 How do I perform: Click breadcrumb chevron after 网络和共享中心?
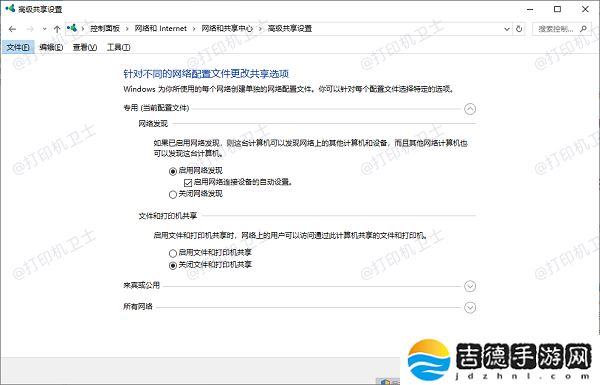click(260, 29)
